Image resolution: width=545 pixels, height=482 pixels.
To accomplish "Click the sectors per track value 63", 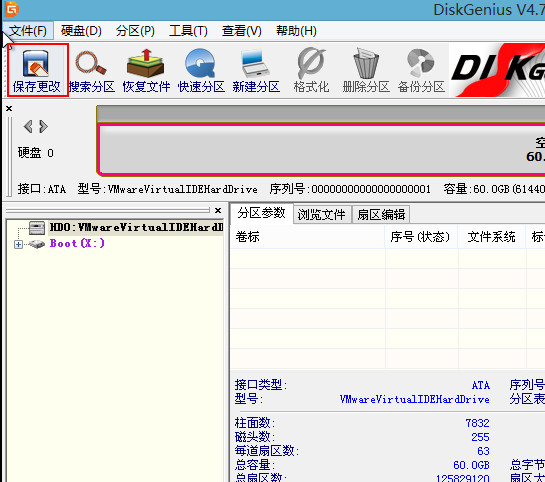I will coord(483,451).
